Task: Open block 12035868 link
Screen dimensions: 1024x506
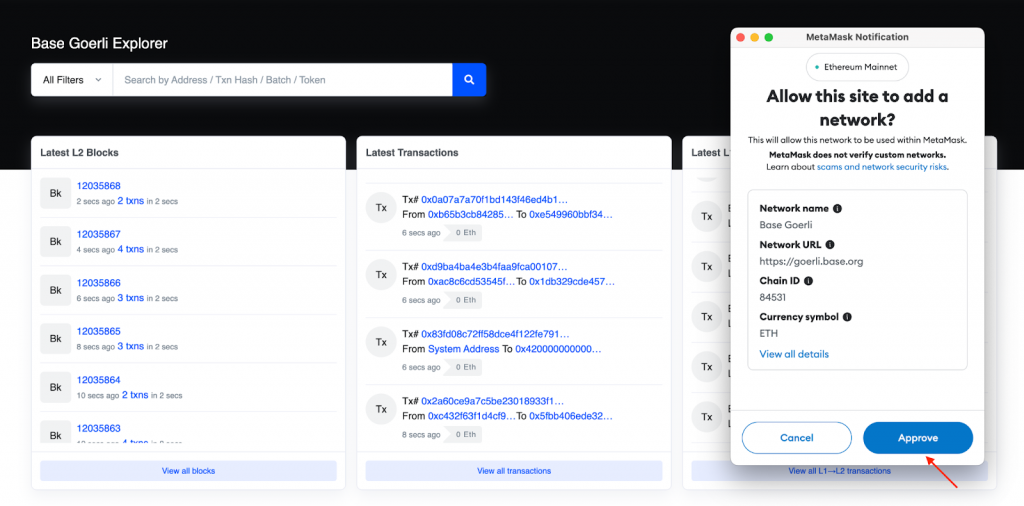Action: click(x=99, y=185)
